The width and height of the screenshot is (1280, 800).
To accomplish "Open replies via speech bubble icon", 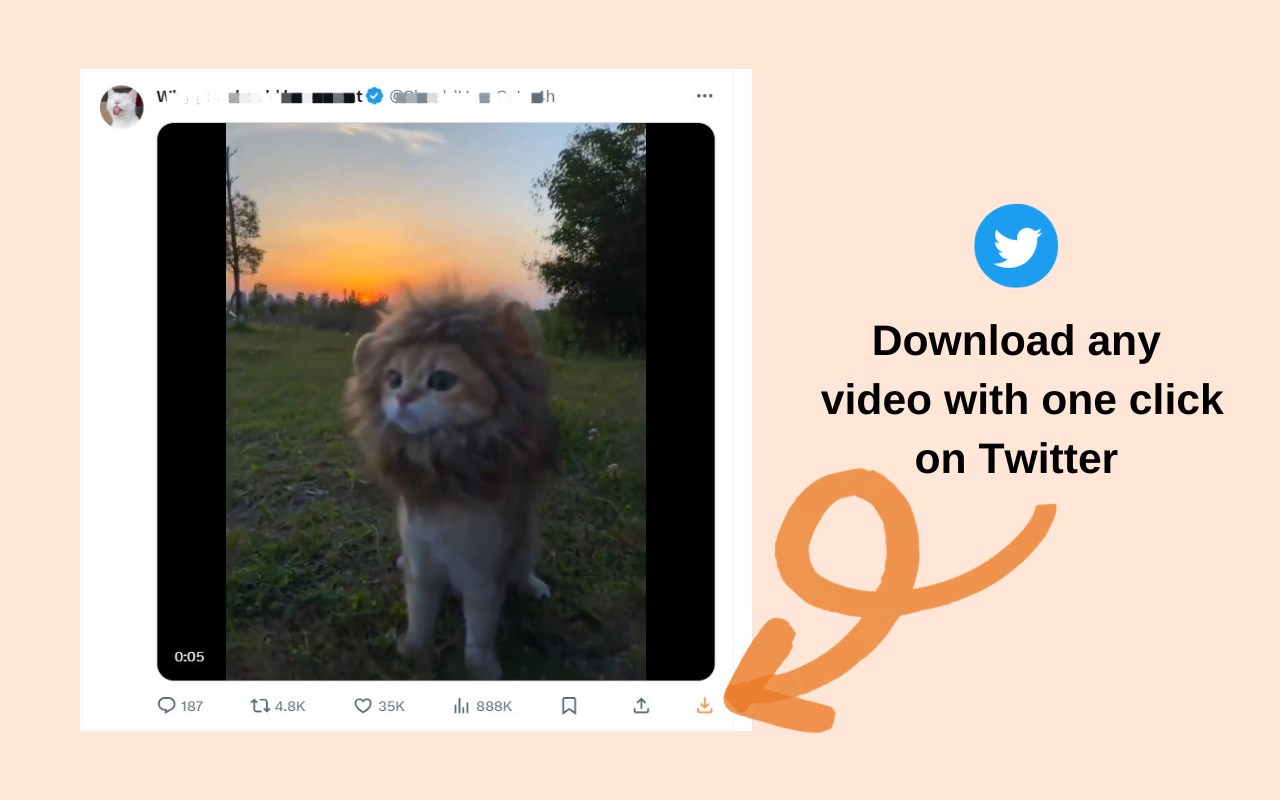I will pos(166,705).
